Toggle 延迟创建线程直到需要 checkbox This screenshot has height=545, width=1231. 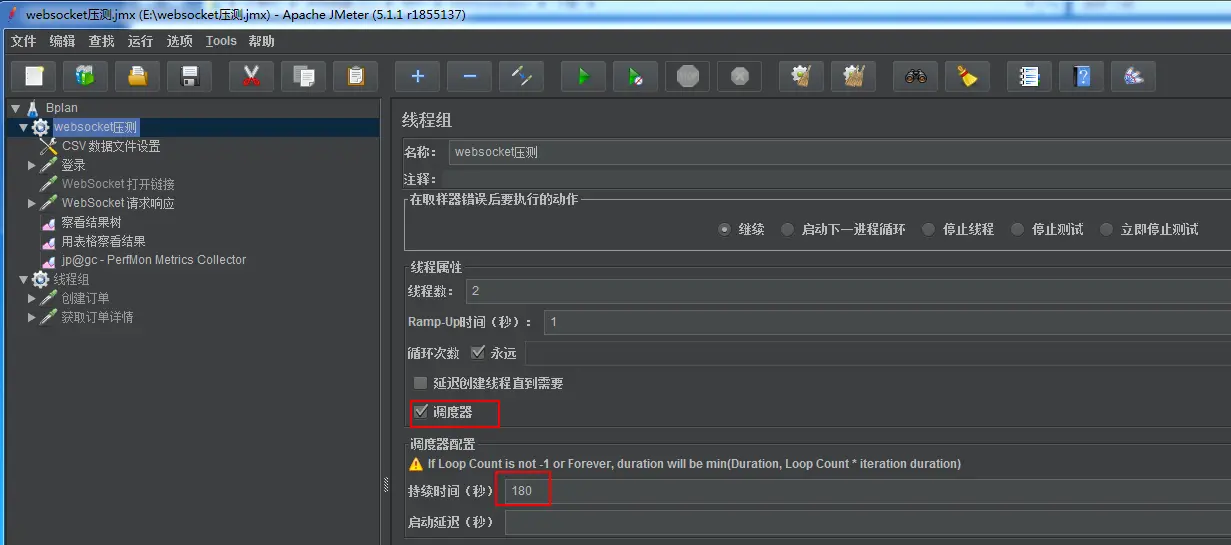click(x=420, y=383)
